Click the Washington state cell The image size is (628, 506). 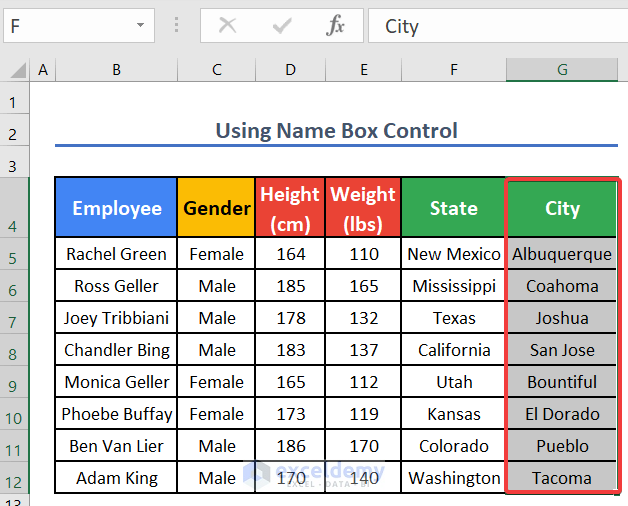pos(453,478)
